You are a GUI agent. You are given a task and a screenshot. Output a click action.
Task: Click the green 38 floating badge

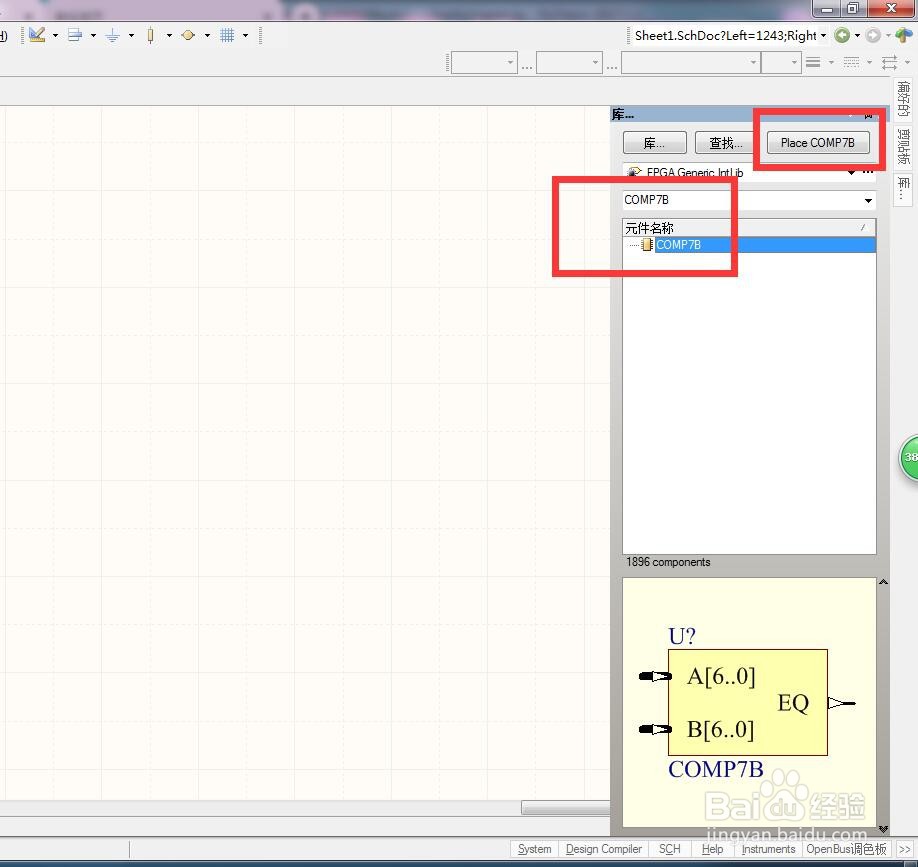pos(909,458)
